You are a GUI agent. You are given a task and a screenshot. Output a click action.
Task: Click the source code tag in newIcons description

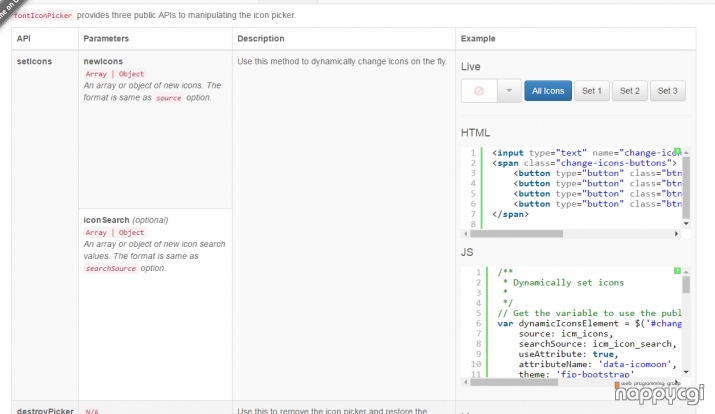[x=169, y=98]
